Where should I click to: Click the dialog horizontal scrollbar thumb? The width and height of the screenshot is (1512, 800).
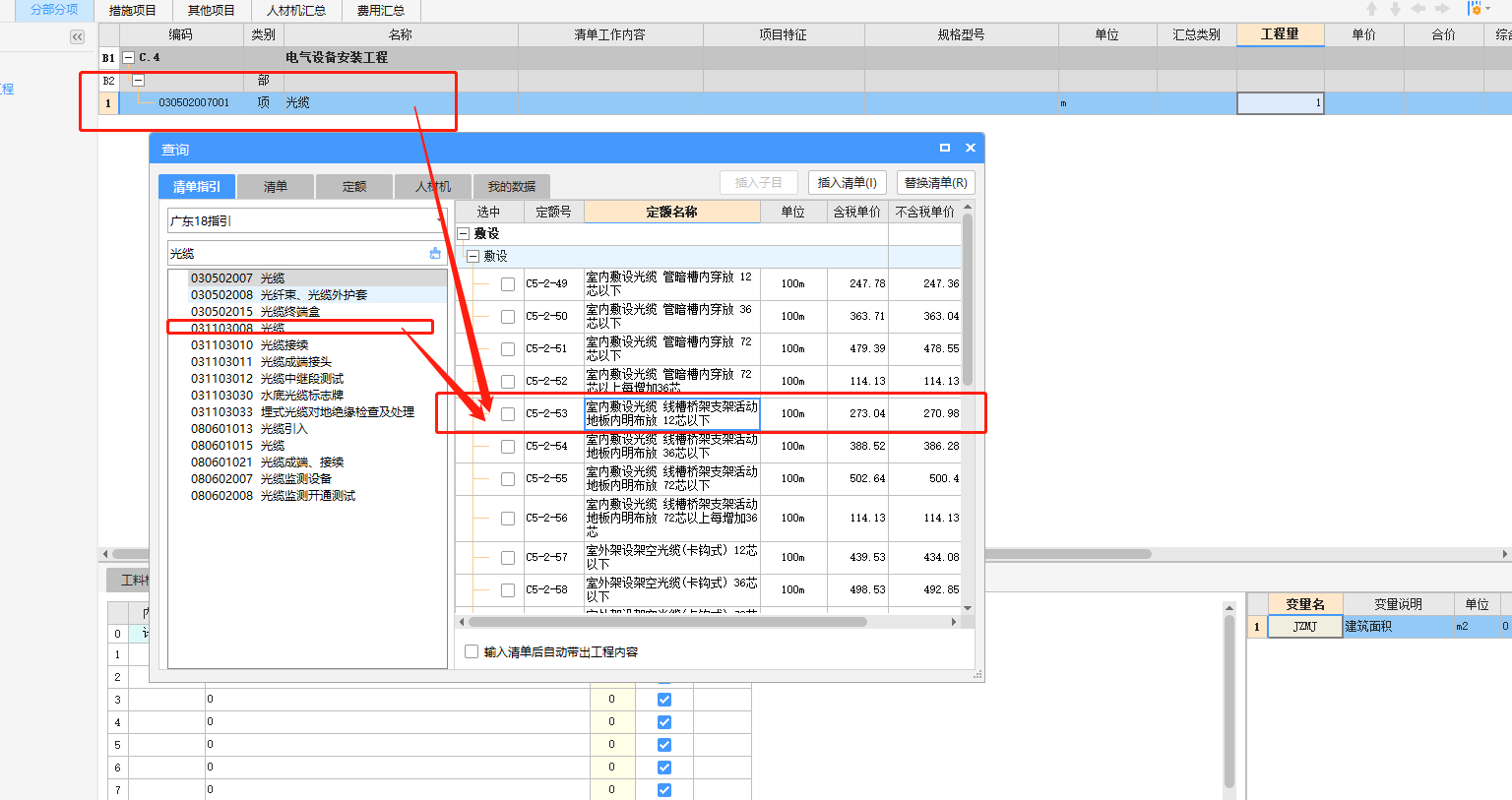coord(667,622)
